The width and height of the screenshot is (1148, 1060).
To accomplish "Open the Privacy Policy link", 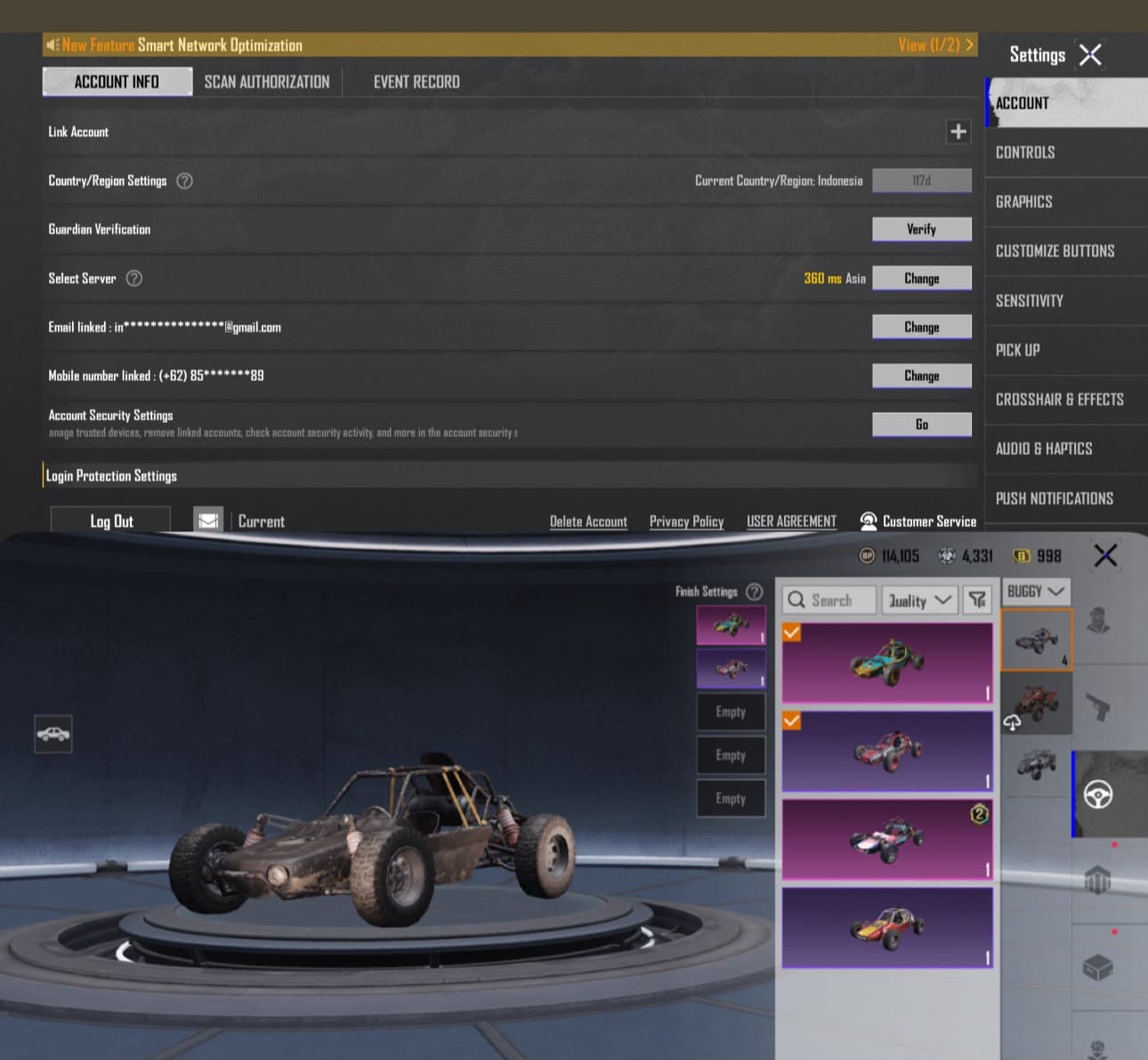I will click(686, 522).
